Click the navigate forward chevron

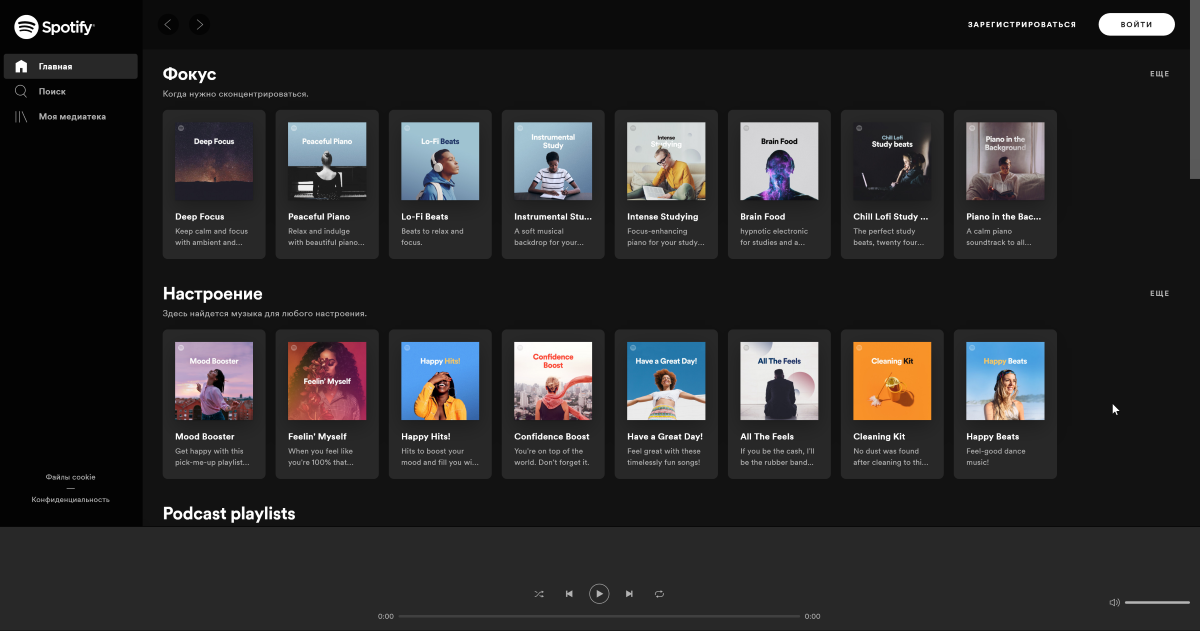point(198,23)
